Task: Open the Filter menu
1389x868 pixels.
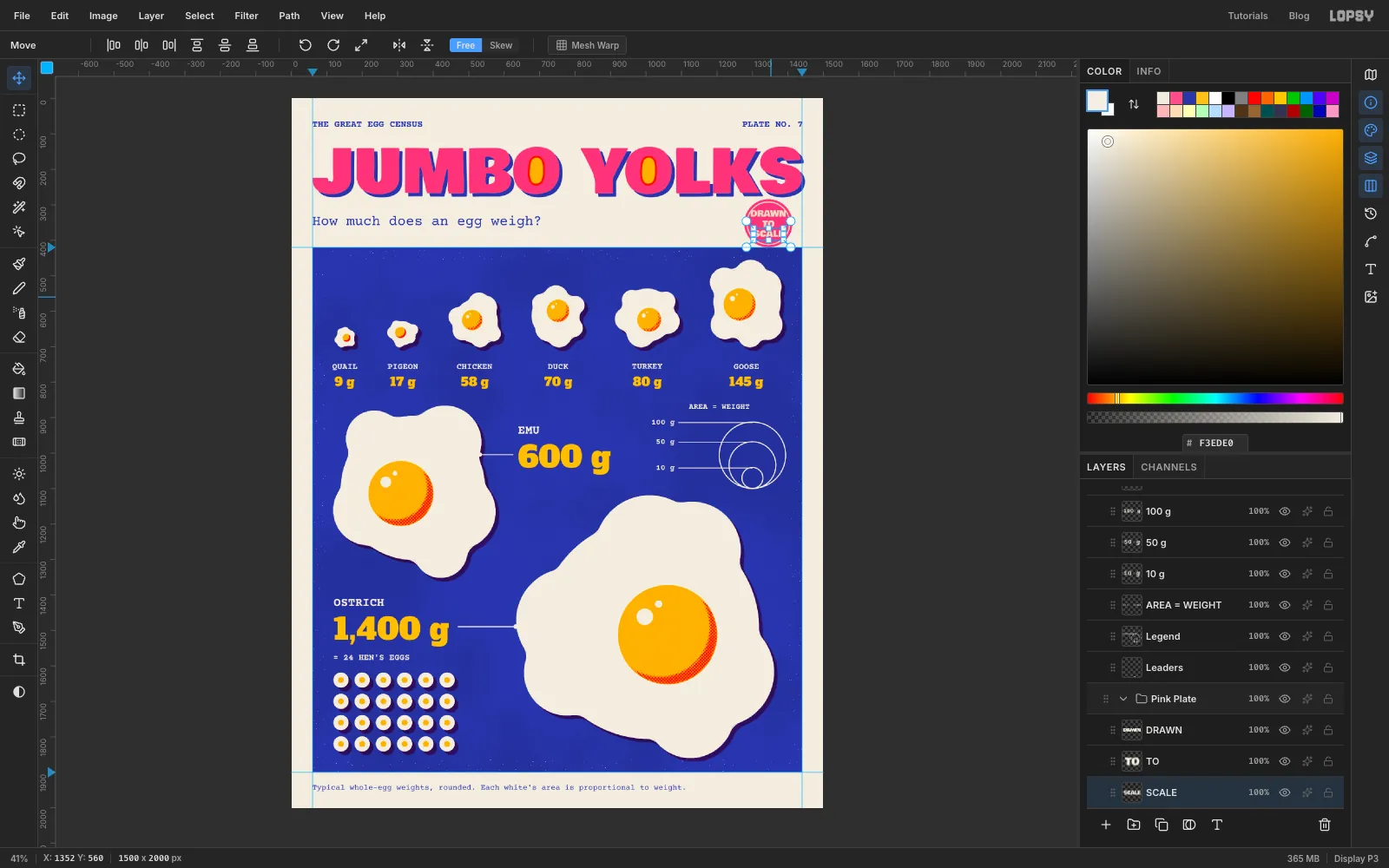Action: point(247,16)
